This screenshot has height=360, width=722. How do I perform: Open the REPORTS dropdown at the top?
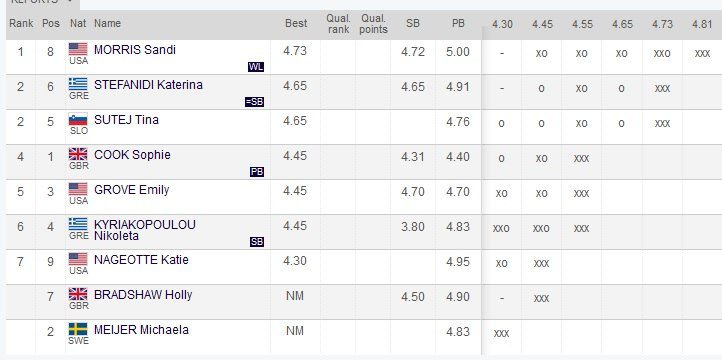tap(41, 2)
